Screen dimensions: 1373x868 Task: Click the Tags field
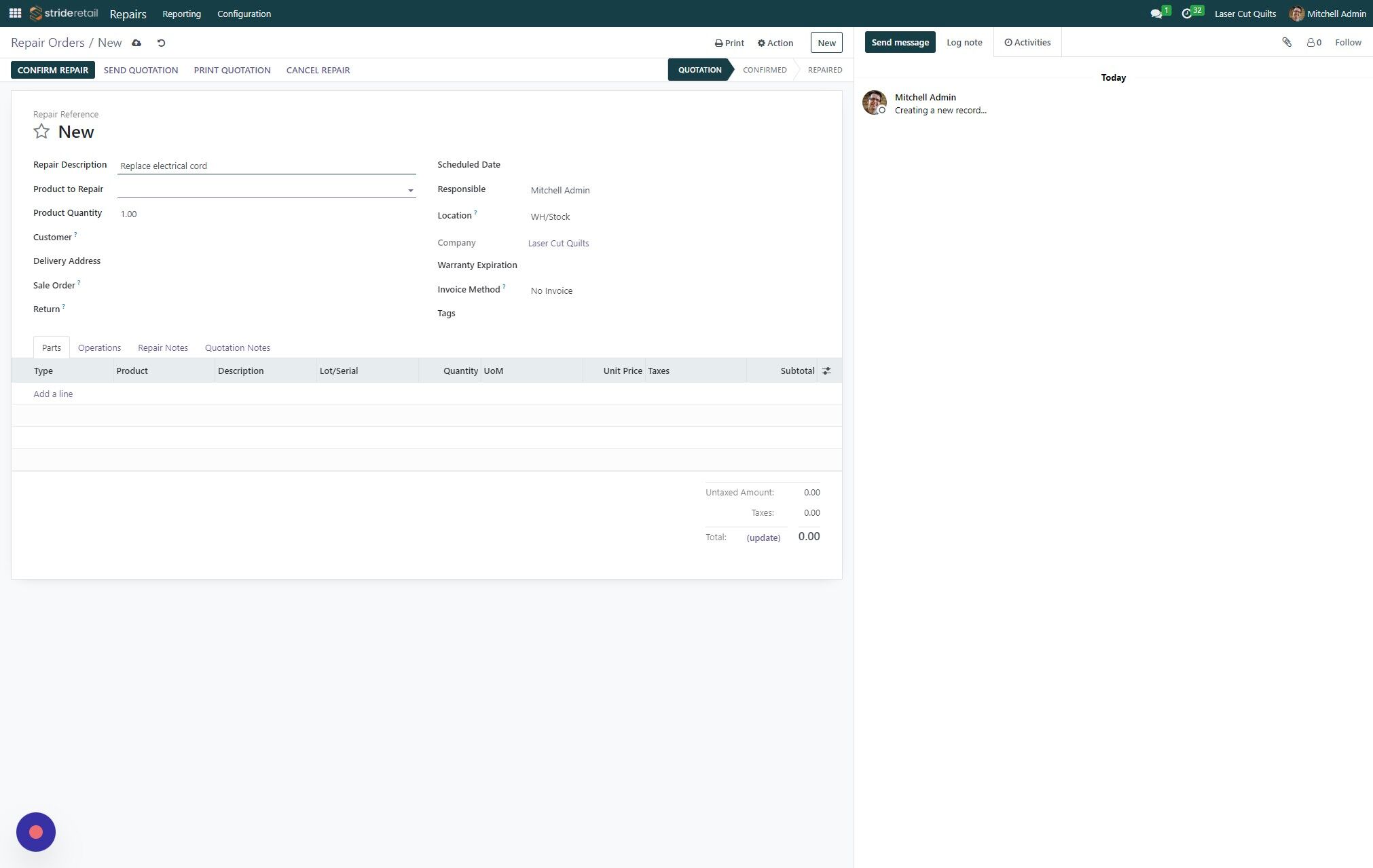click(x=674, y=314)
